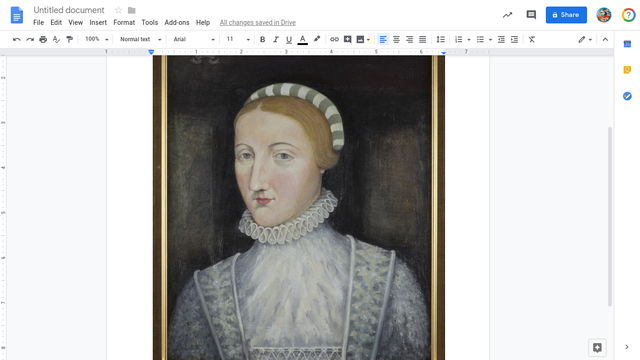Select the portrait image in document

click(299, 208)
